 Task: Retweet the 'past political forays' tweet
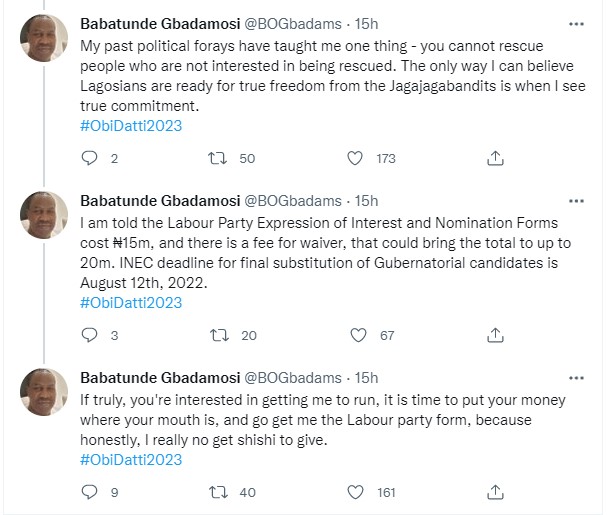pyautogui.click(x=217, y=158)
